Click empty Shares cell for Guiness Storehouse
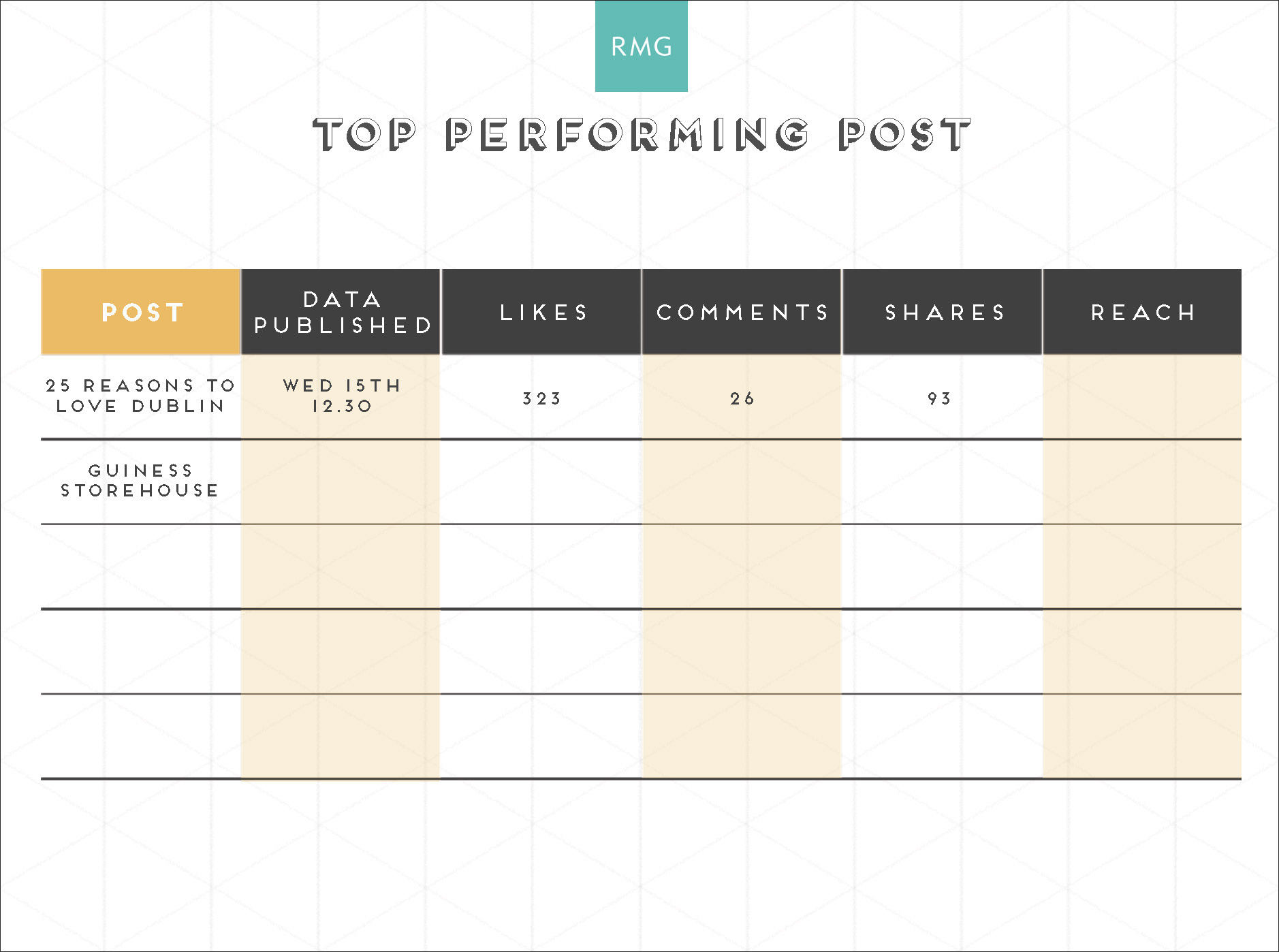1279x952 pixels. [943, 481]
